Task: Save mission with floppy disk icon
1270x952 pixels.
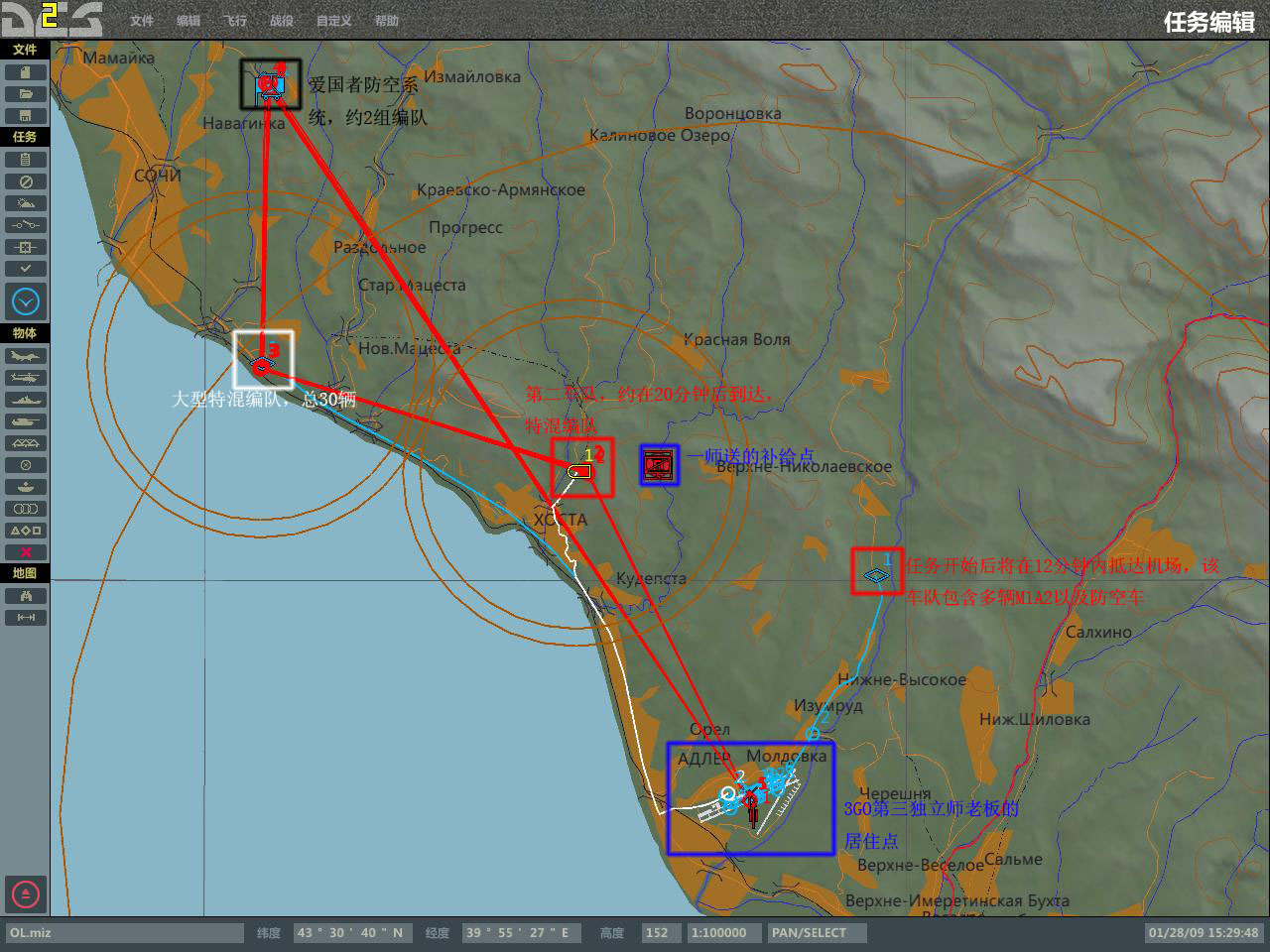Action: pyautogui.click(x=25, y=116)
